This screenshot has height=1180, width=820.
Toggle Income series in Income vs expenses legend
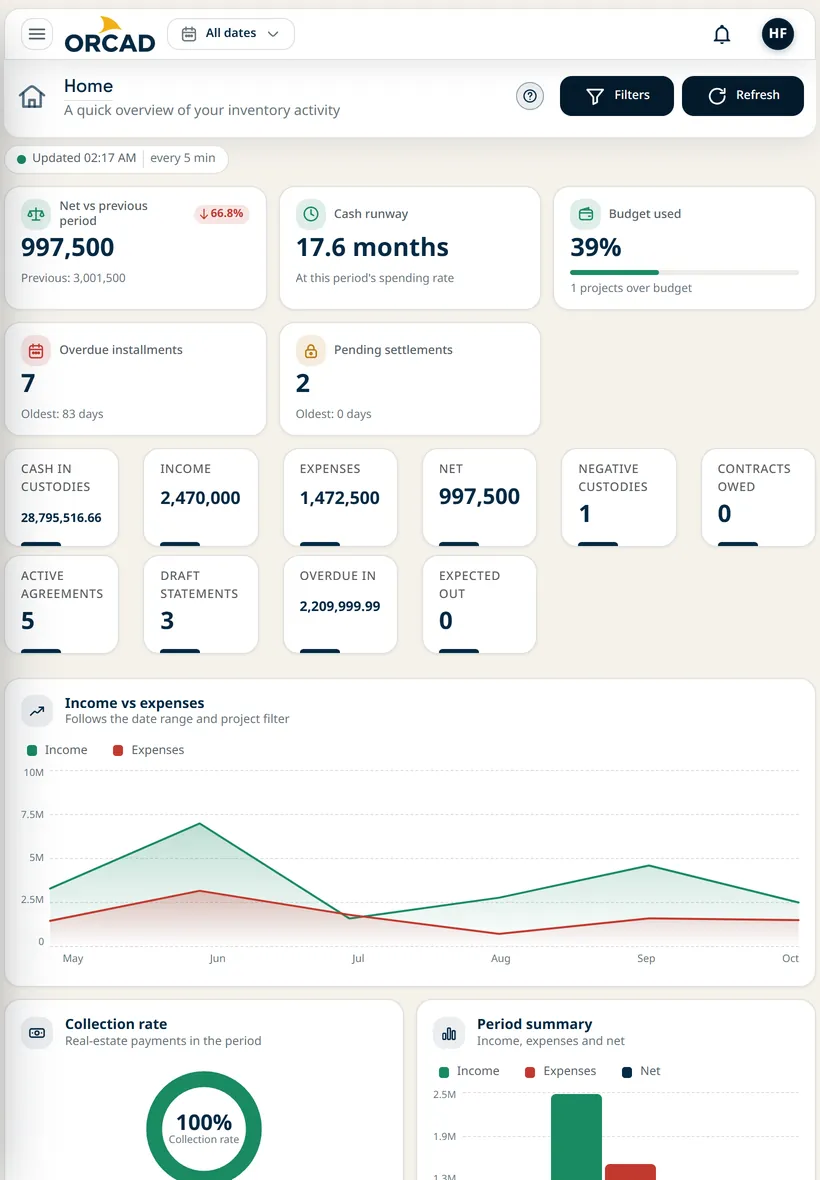57,750
